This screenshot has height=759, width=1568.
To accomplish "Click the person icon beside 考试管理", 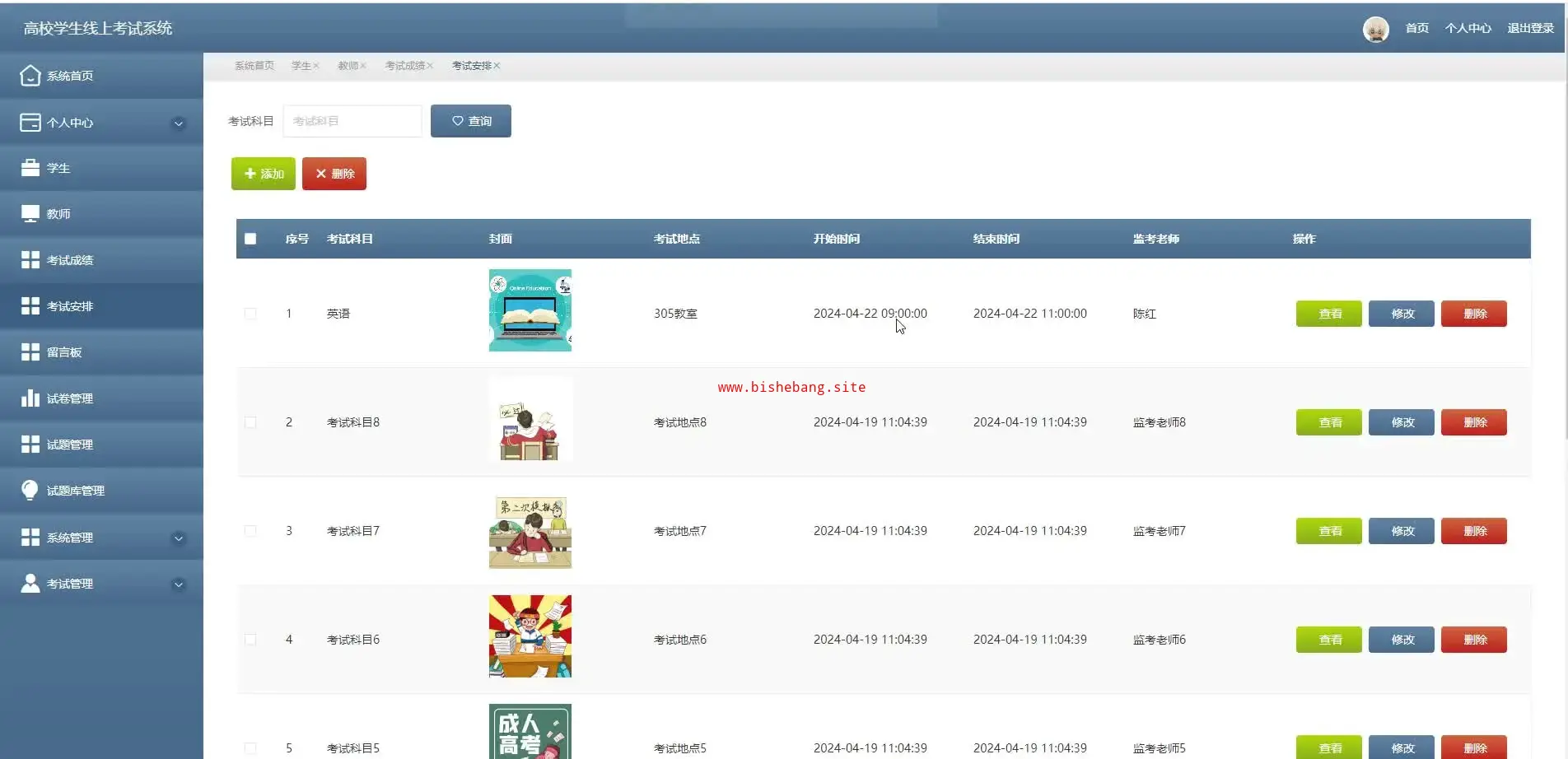I will (30, 584).
